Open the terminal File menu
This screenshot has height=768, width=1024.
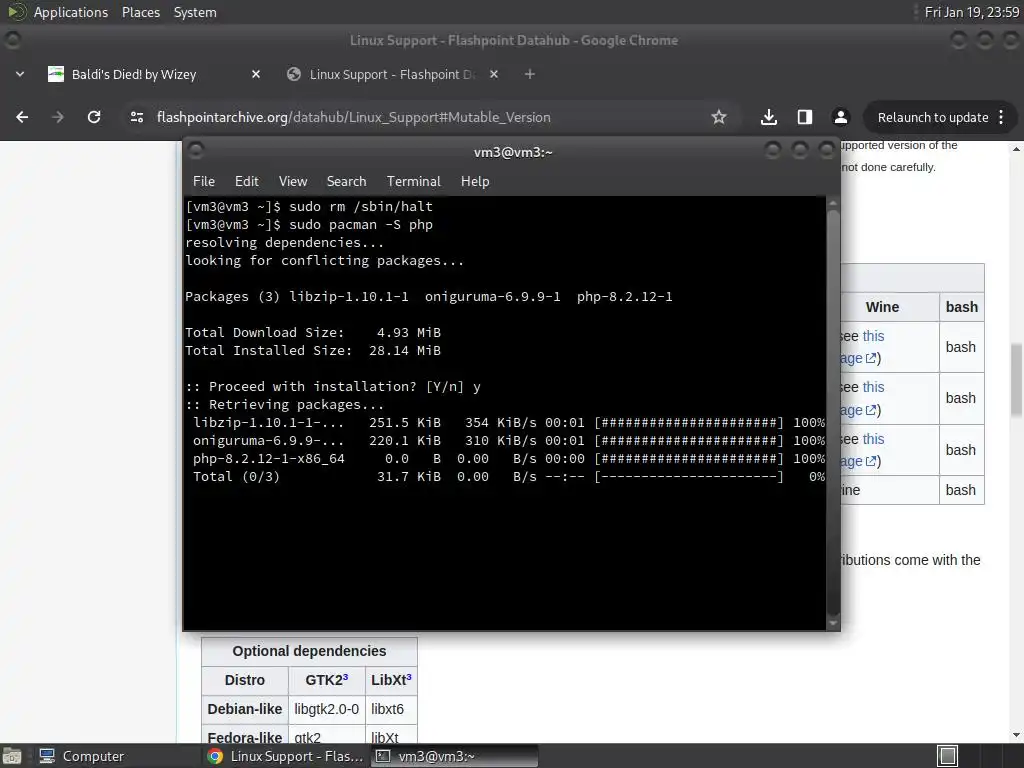click(x=204, y=181)
